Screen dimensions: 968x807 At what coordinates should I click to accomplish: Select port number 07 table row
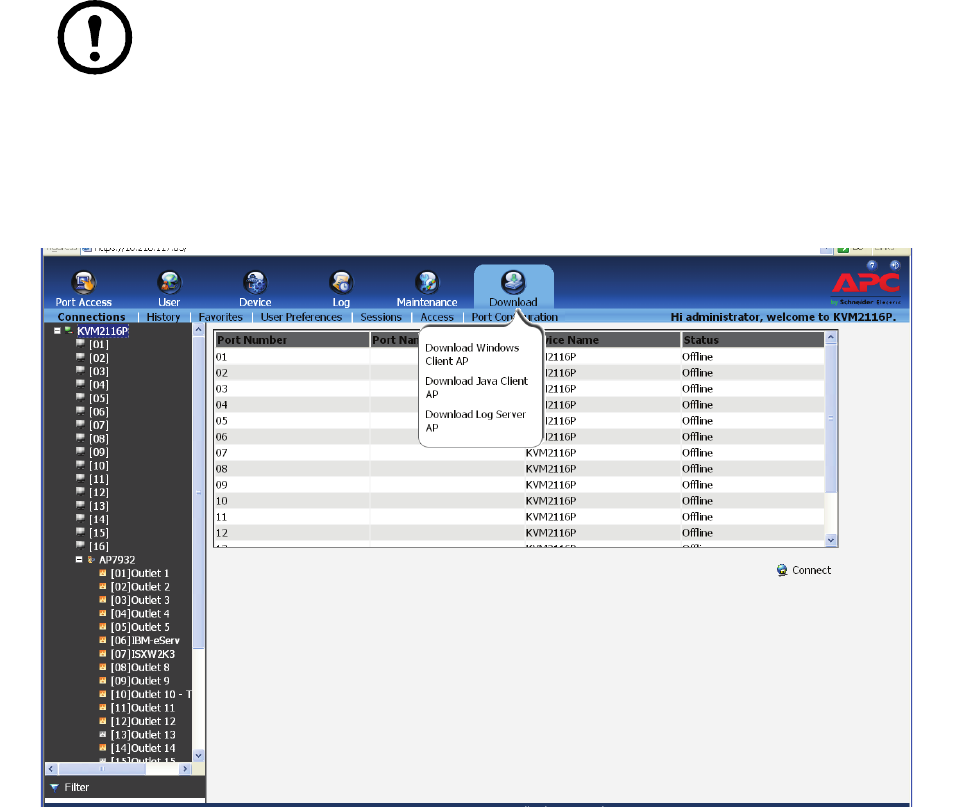point(519,453)
